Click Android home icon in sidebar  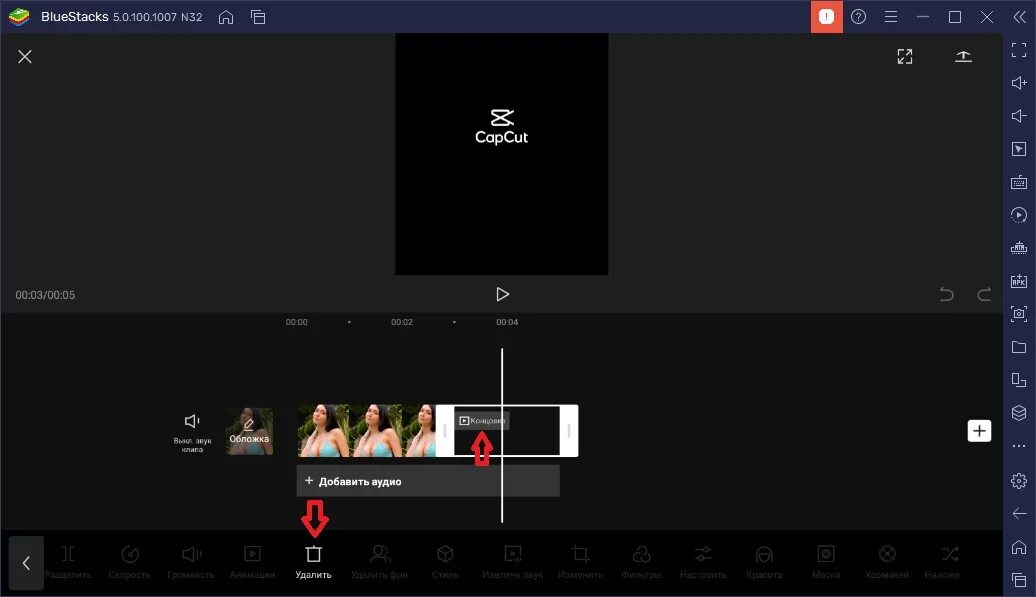pyautogui.click(x=1019, y=547)
